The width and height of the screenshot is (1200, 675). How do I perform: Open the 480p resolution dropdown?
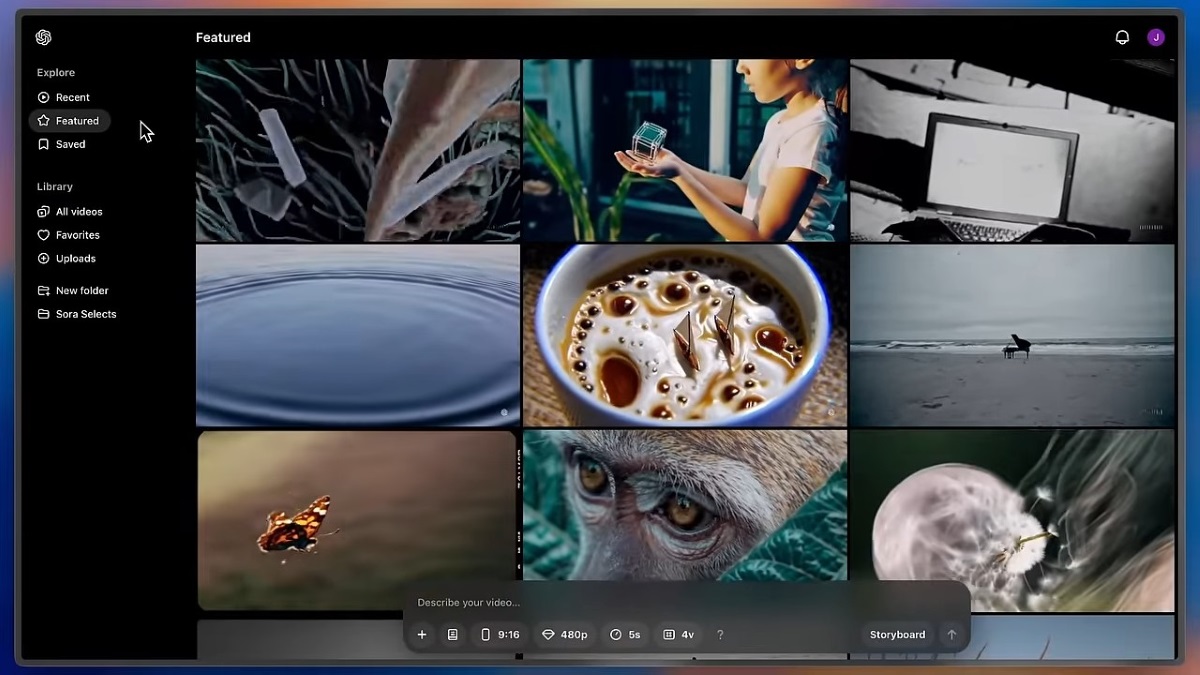pos(564,634)
